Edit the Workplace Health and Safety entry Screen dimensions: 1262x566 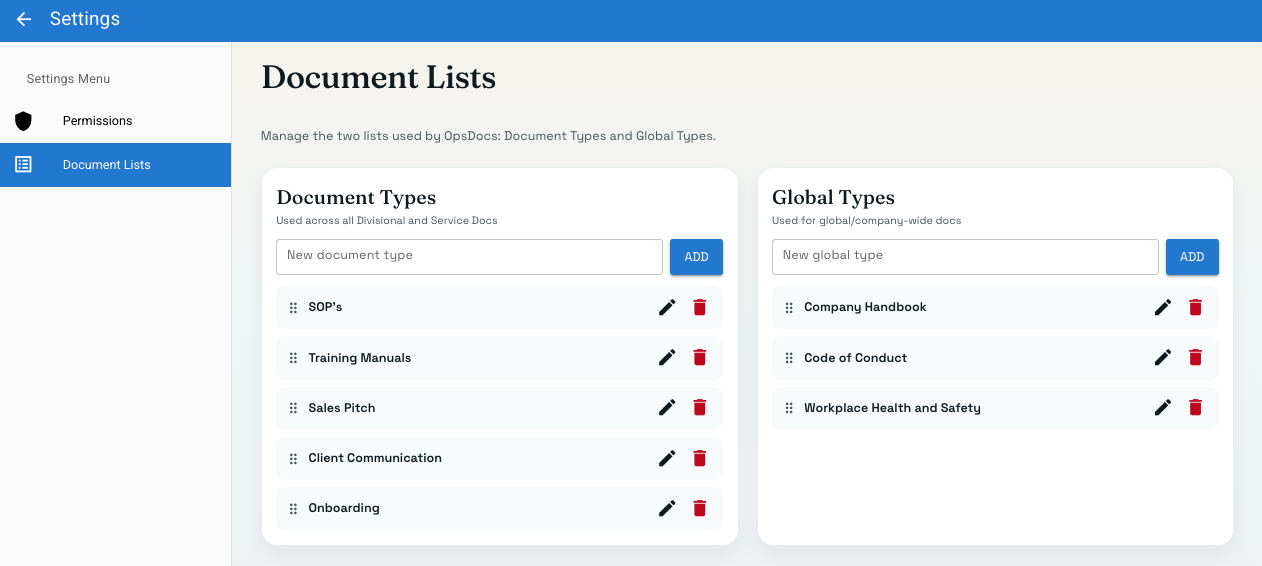(1163, 407)
